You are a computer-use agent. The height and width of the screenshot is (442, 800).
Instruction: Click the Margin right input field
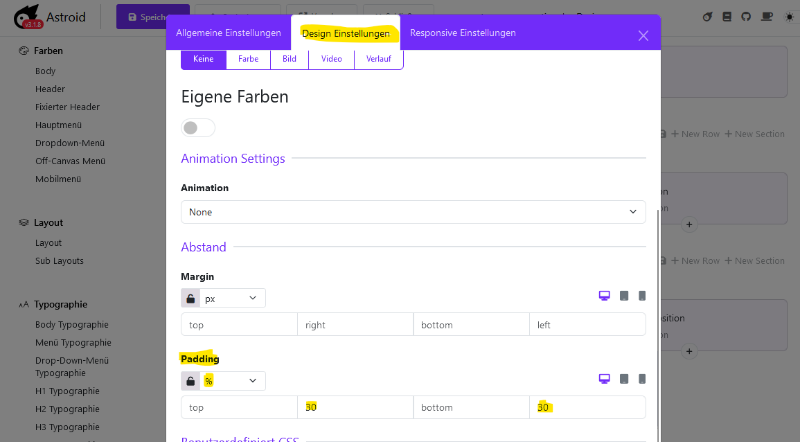pos(355,325)
